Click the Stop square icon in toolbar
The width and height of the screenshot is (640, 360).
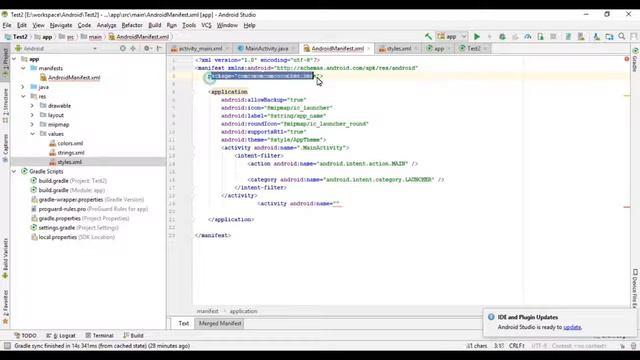pos(553,37)
